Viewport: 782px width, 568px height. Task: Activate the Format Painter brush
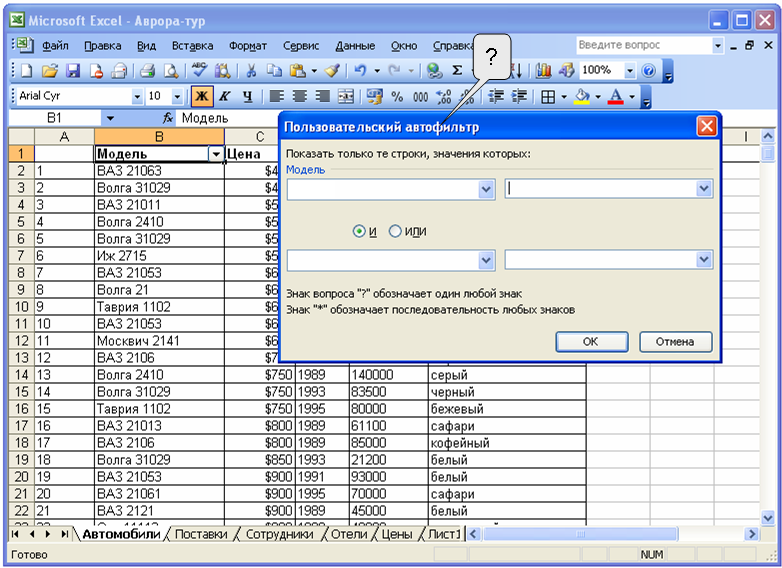[332, 71]
